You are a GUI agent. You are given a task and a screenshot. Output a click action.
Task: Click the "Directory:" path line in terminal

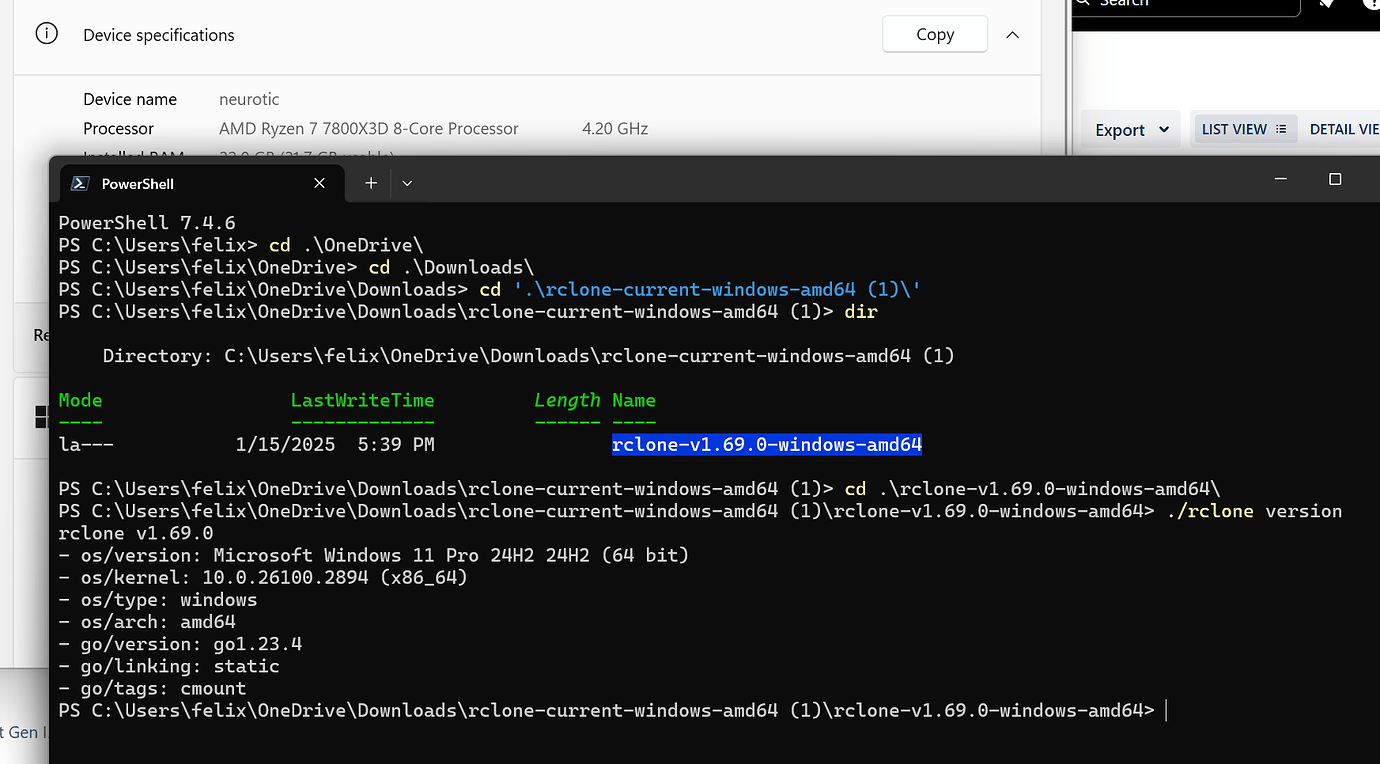pos(528,355)
